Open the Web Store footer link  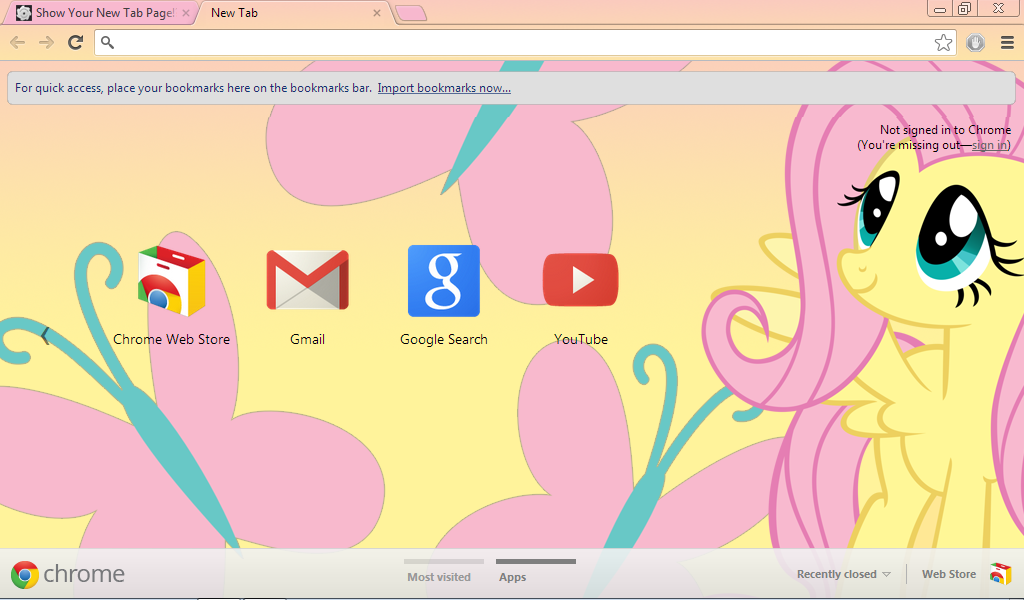pos(949,574)
